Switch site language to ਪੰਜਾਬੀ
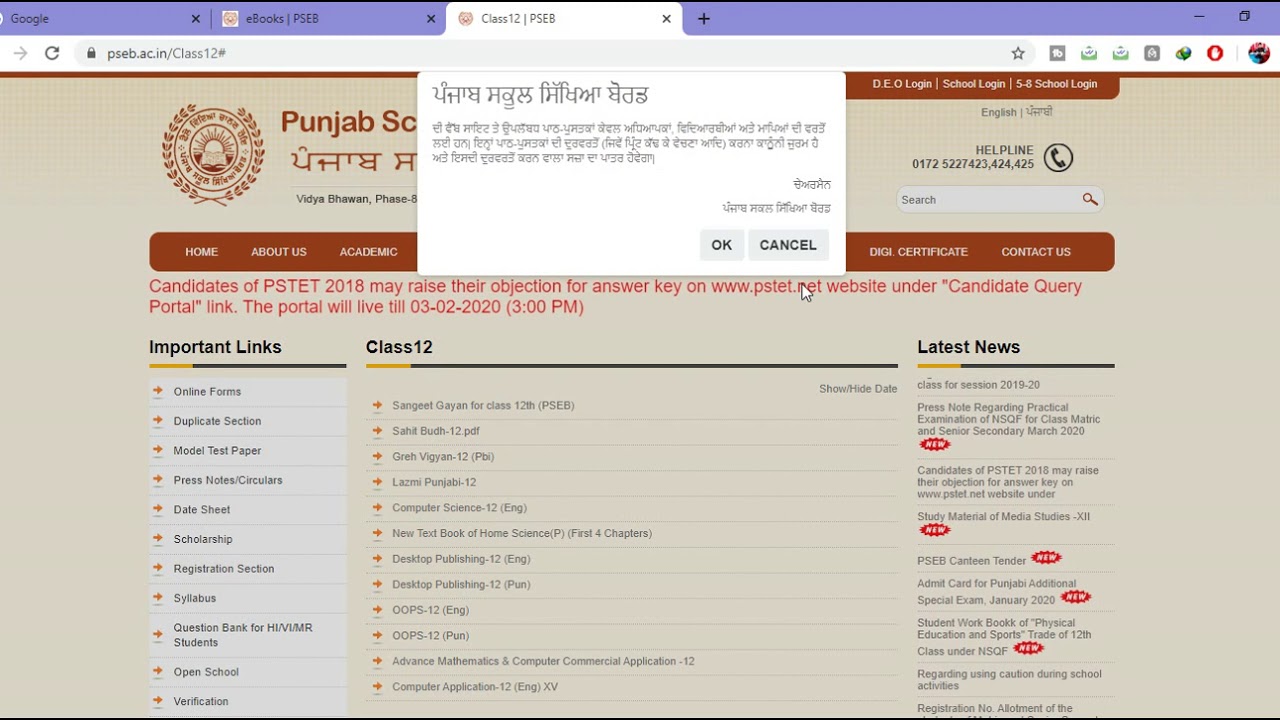This screenshot has width=1280, height=720. pyautogui.click(x=1039, y=113)
